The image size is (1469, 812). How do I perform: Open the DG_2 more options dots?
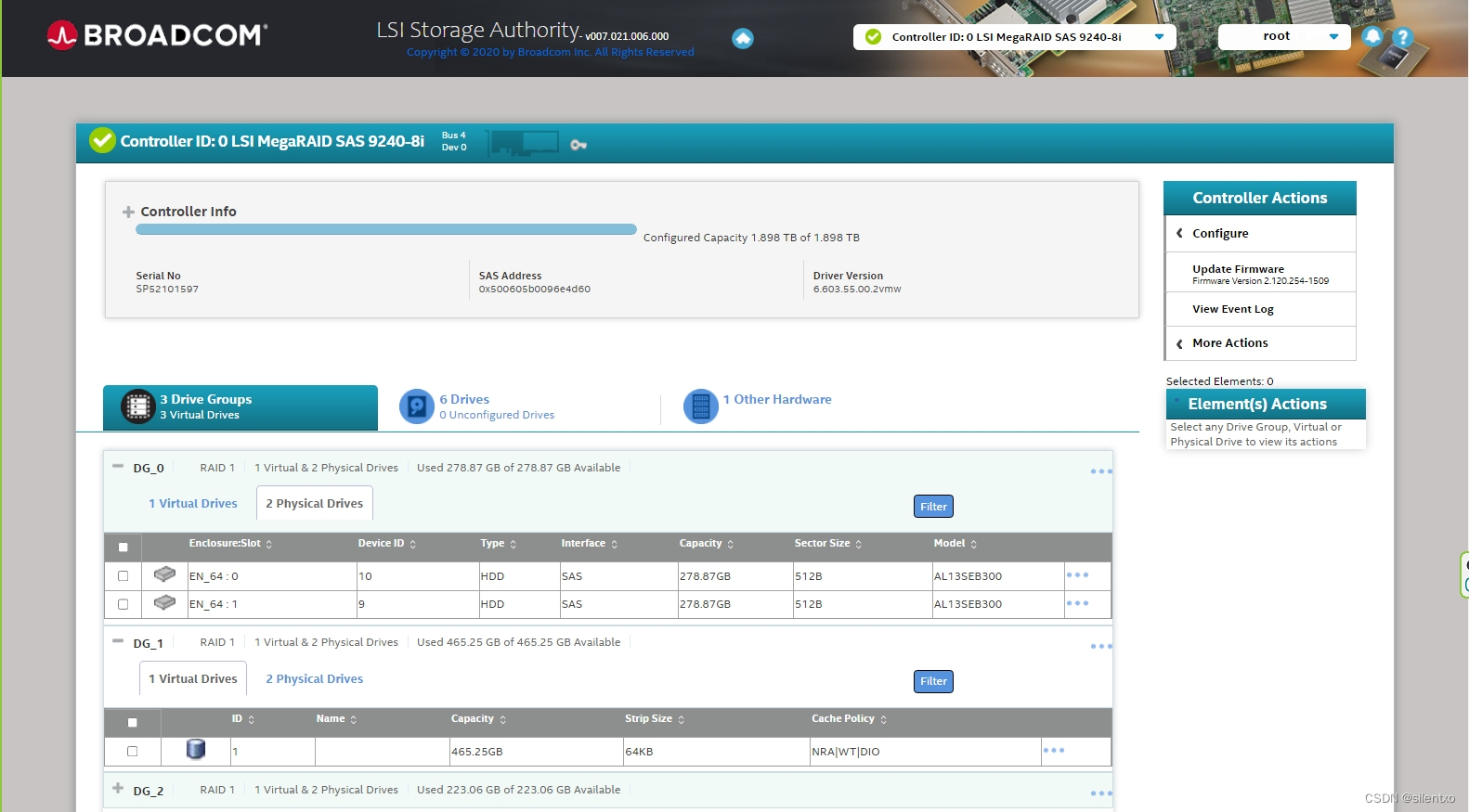pos(1101,793)
